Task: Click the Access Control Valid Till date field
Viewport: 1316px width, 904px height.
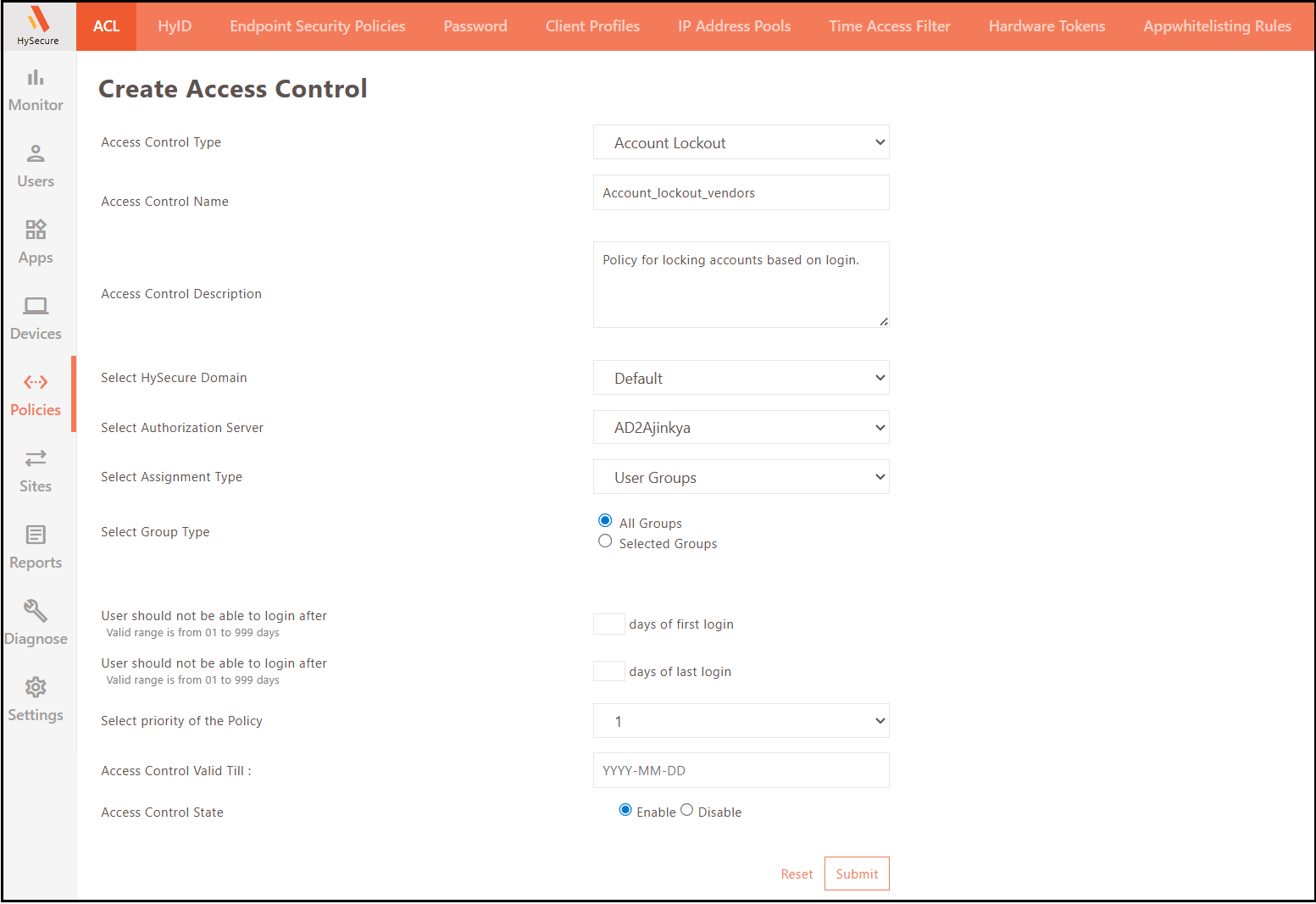Action: [x=741, y=771]
